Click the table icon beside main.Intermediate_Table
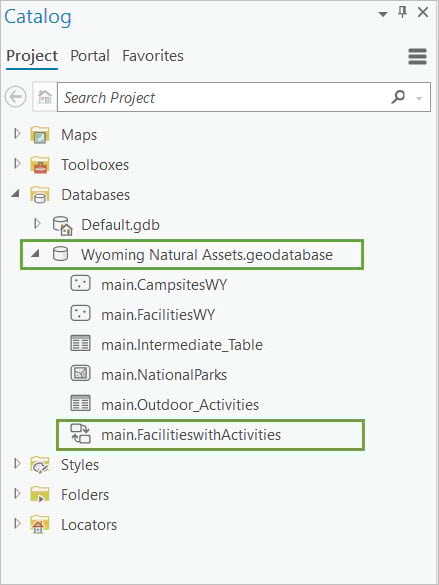439x585 pixels. pos(80,343)
